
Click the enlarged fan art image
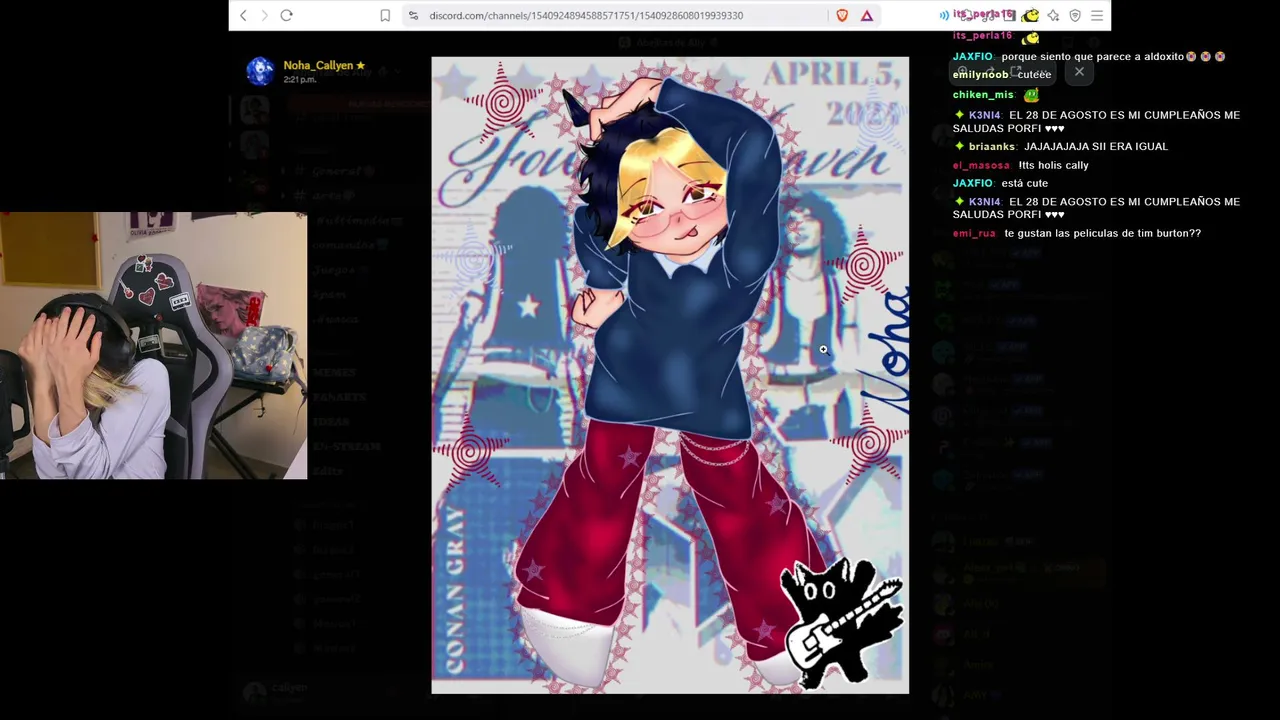[670, 375]
